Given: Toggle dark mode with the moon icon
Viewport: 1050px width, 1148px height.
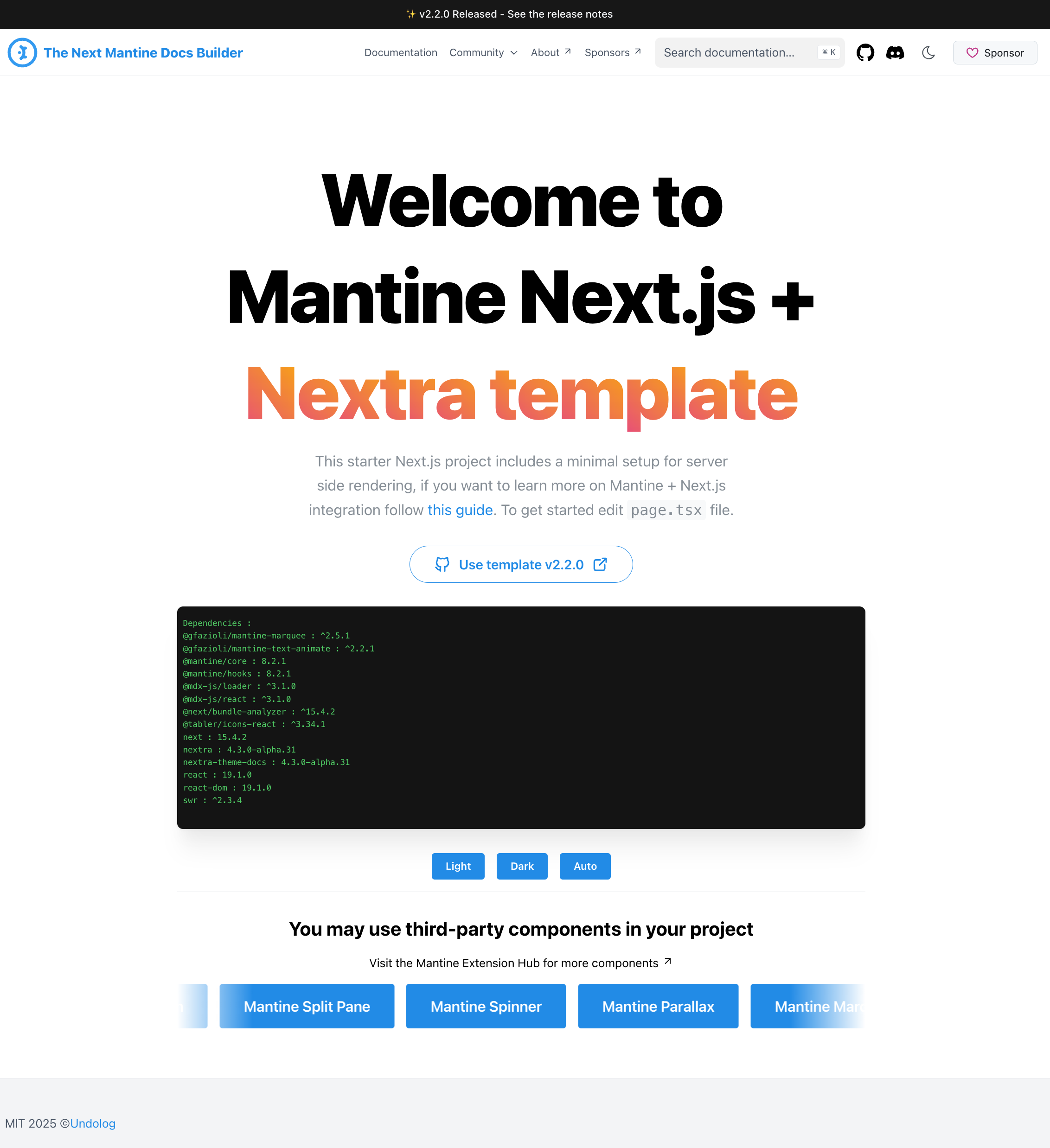Looking at the screenshot, I should point(928,52).
